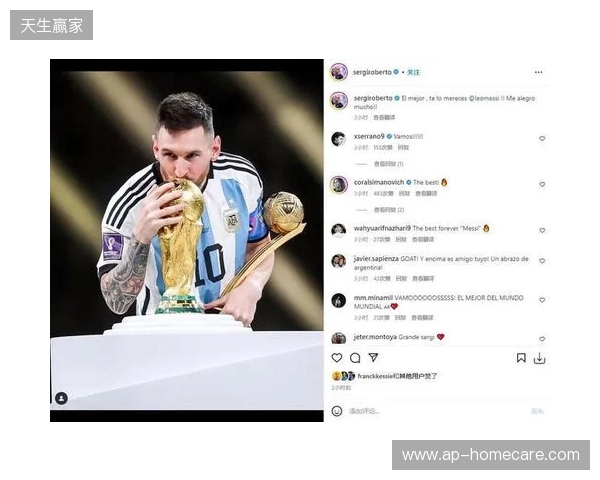This screenshot has height=480, width=600.
Task: View translation of sergiroberto's caption
Action: 384,118
